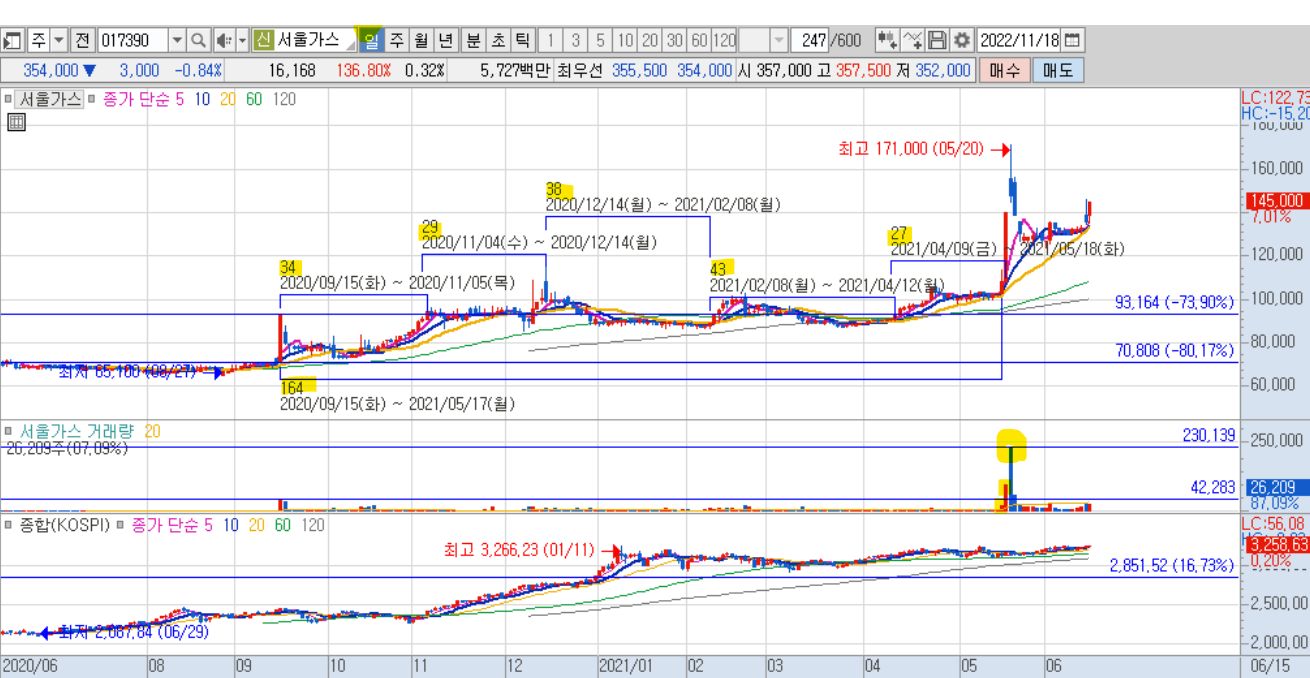1310x678 pixels.
Task: Click the stock code field 017390
Action: (x=133, y=40)
